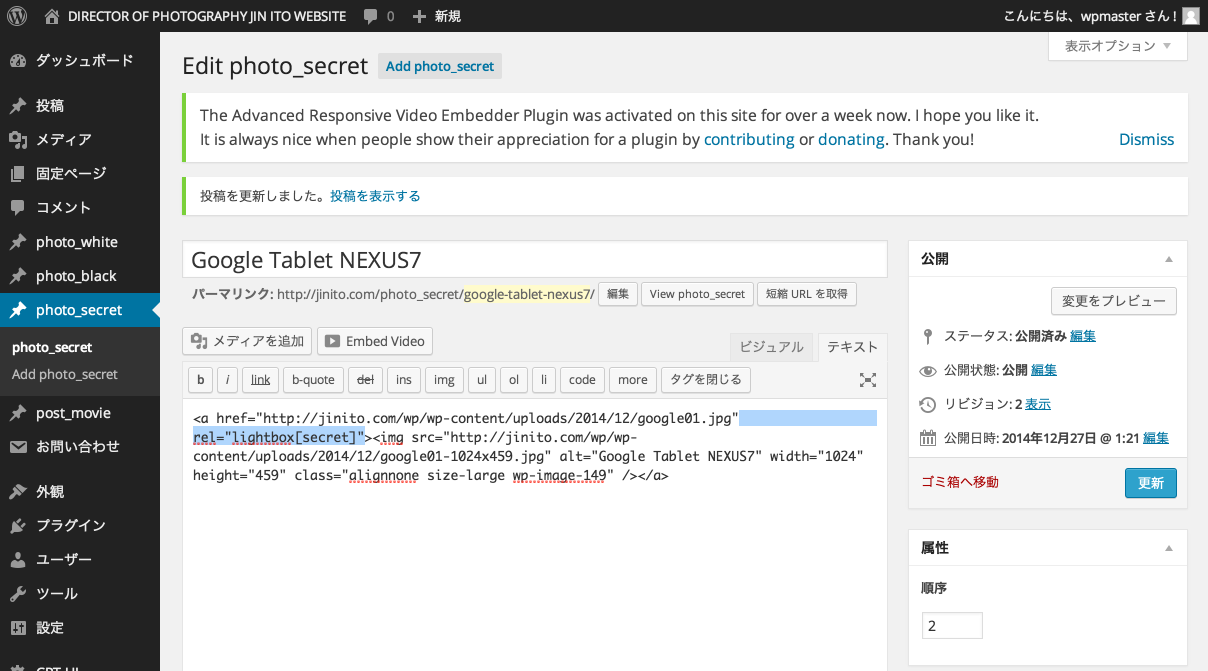This screenshot has height=671, width=1208.
Task: Open post_movie sidebar menu
Action: (x=80, y=413)
